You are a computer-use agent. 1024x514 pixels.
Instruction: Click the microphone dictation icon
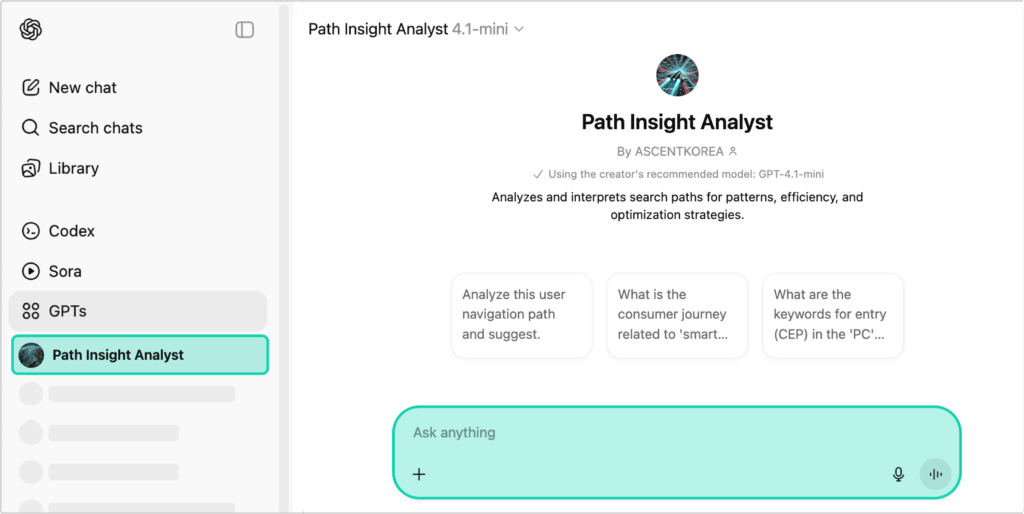[x=898, y=474]
